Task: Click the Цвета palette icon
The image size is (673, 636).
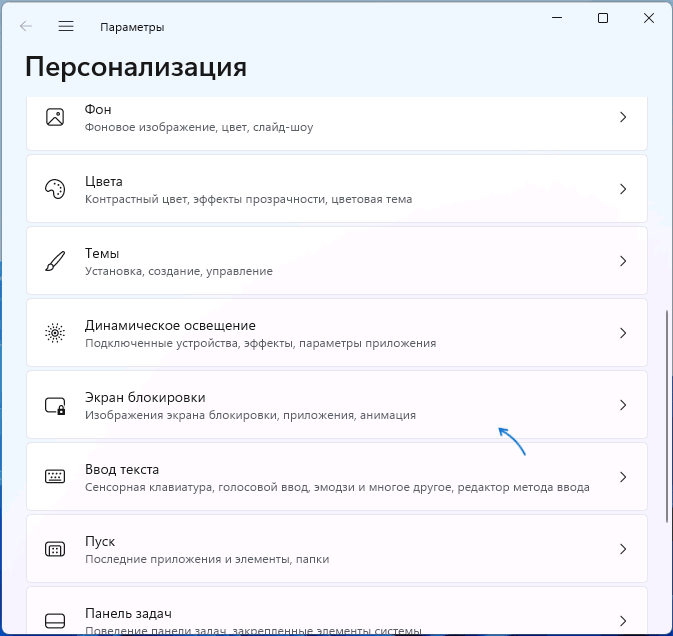Action: click(x=55, y=189)
